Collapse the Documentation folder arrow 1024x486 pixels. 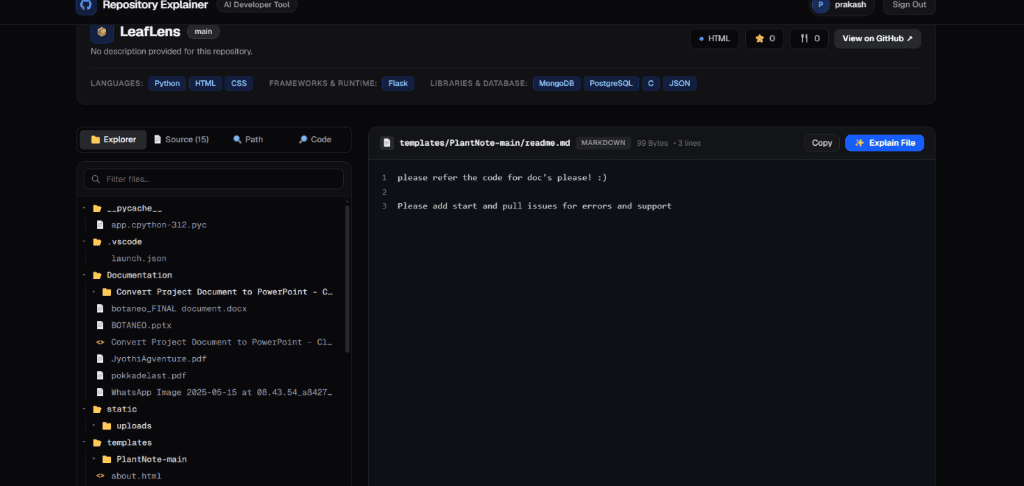[84, 275]
